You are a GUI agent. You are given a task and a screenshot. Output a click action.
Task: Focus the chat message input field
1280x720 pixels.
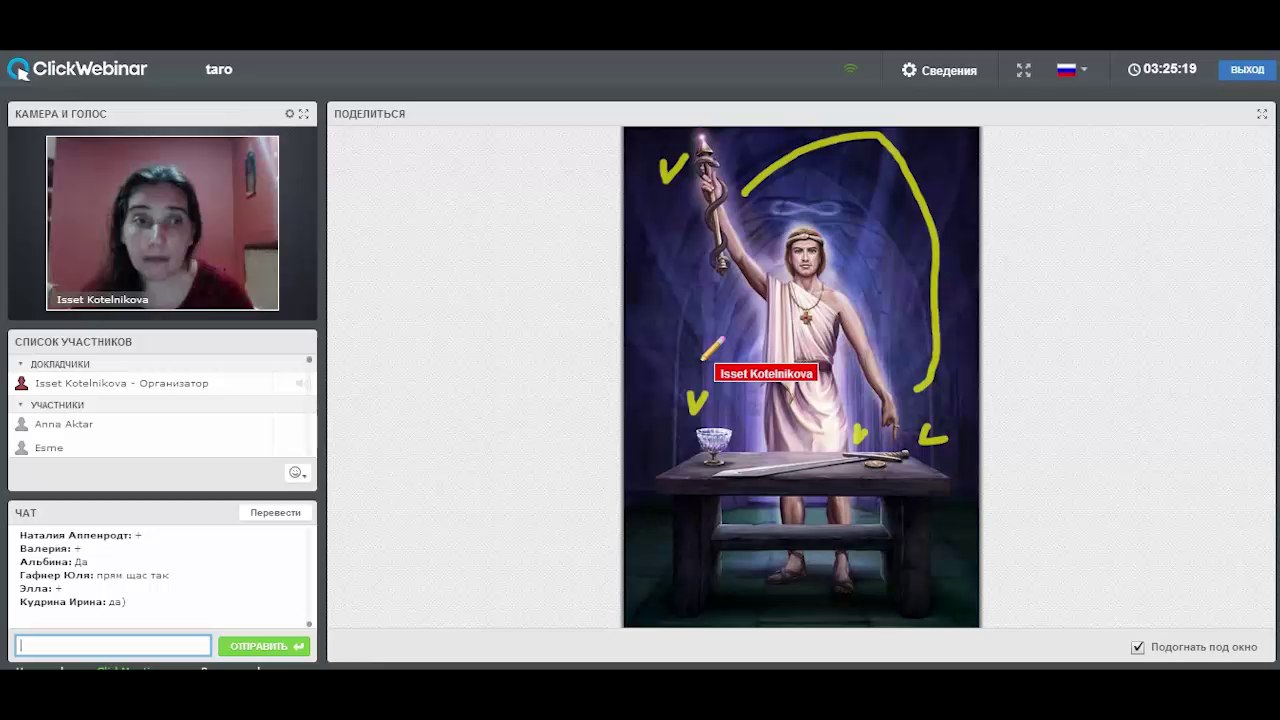[113, 646]
